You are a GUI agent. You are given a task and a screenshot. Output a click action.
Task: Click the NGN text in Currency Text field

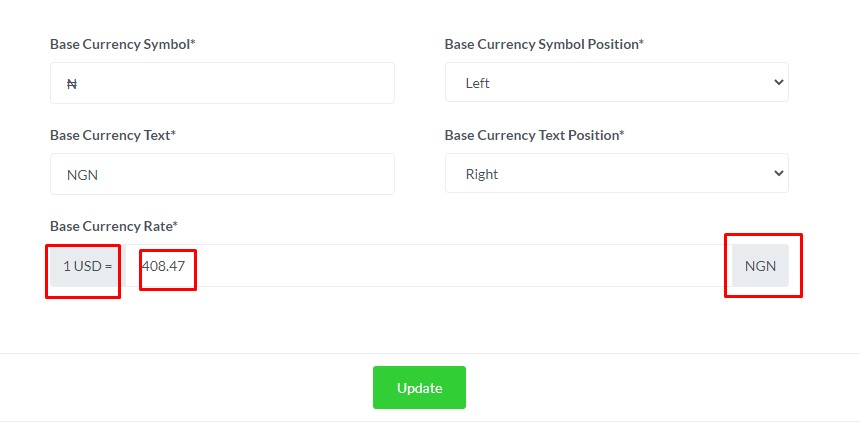pyautogui.click(x=83, y=175)
